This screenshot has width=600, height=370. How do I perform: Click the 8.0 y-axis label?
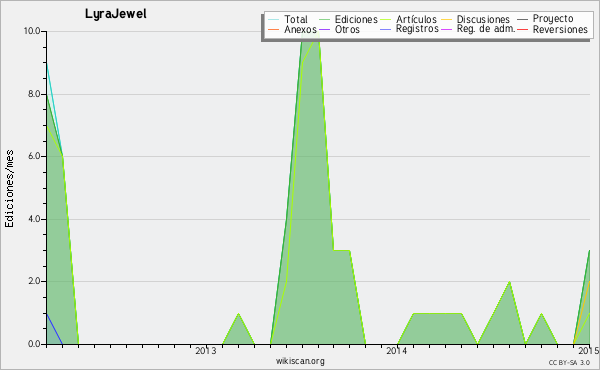[x=34, y=94]
